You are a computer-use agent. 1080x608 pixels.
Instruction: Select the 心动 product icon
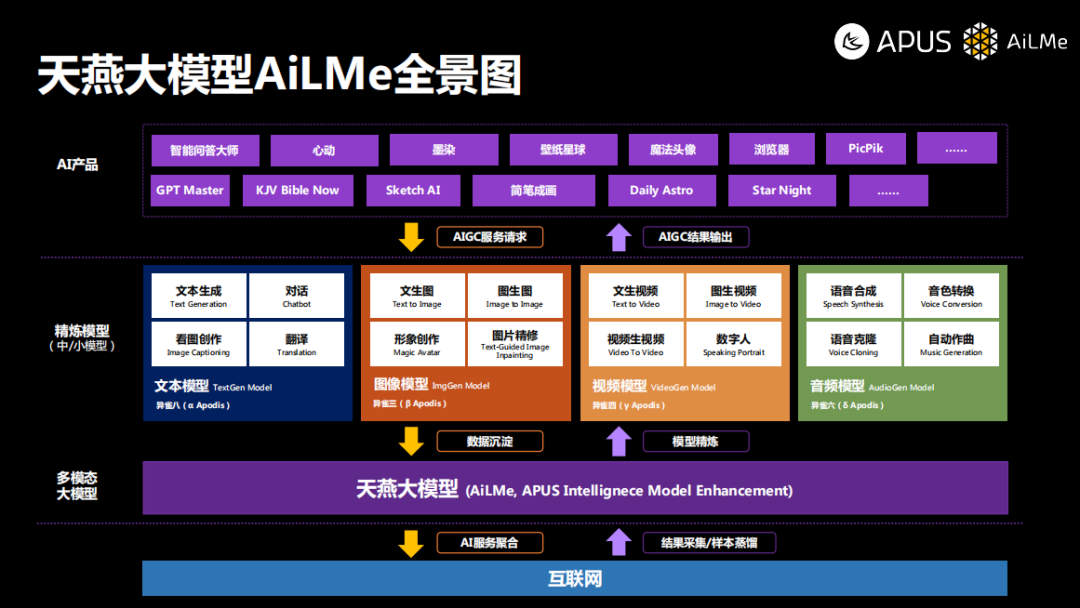[x=324, y=149]
